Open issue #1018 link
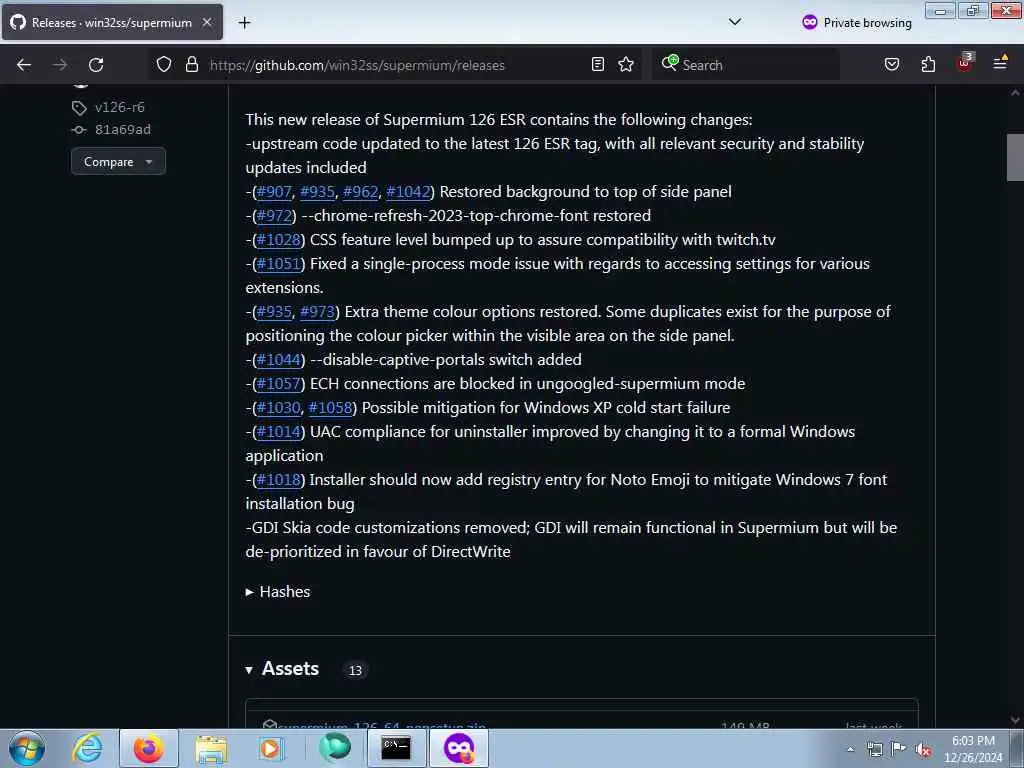The width and height of the screenshot is (1024, 768). [x=278, y=480]
